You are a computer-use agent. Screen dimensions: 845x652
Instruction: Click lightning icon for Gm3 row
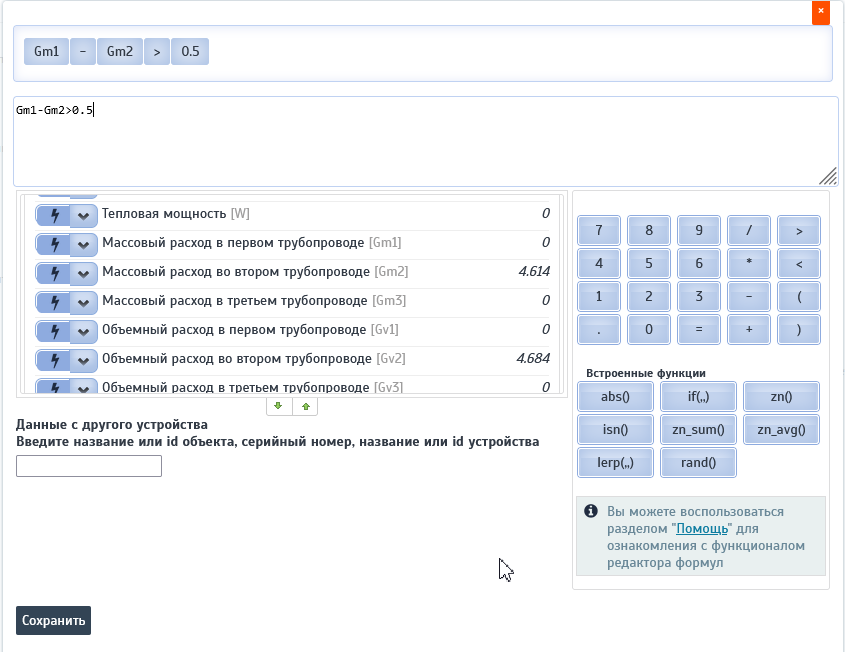coord(54,301)
